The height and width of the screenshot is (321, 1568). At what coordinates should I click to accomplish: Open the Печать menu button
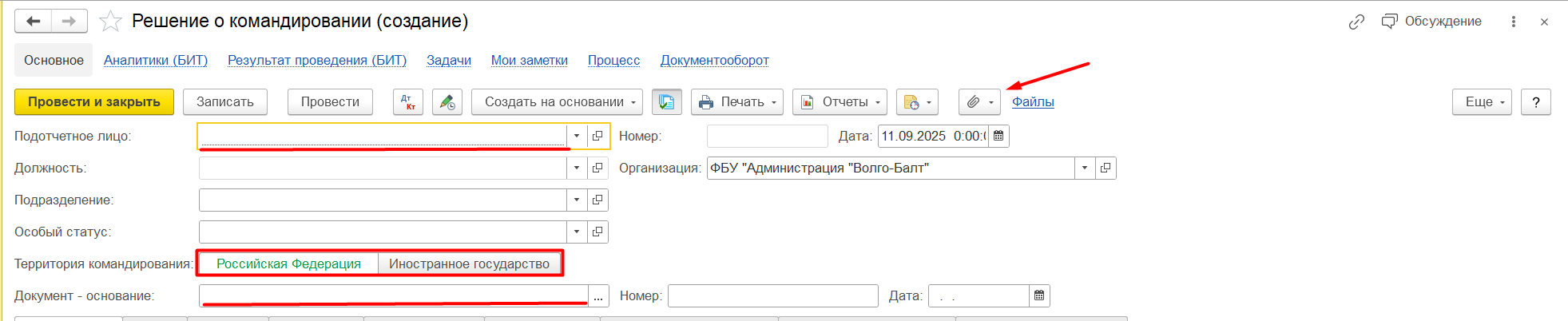tap(736, 102)
